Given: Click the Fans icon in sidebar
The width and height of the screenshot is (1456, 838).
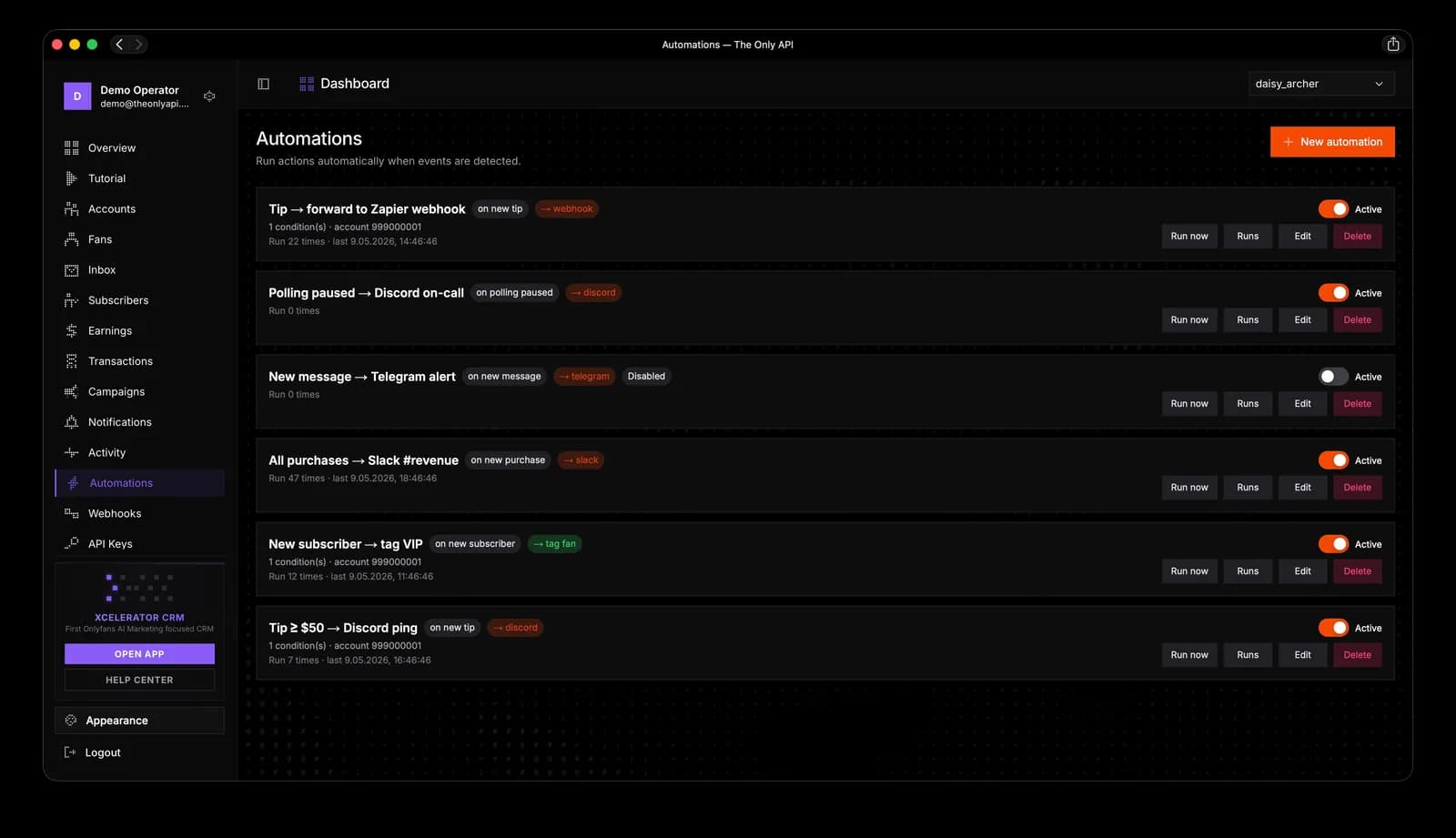Looking at the screenshot, I should 71,239.
